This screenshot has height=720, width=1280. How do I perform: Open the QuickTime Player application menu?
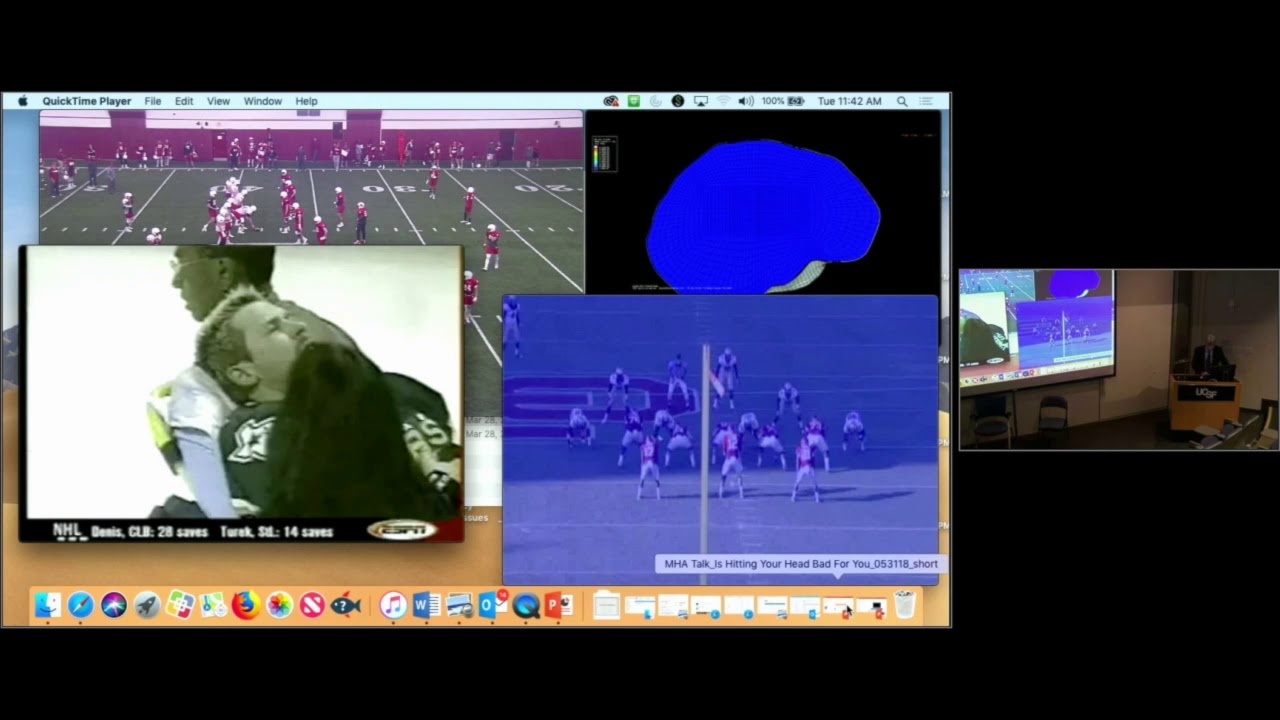pos(87,101)
